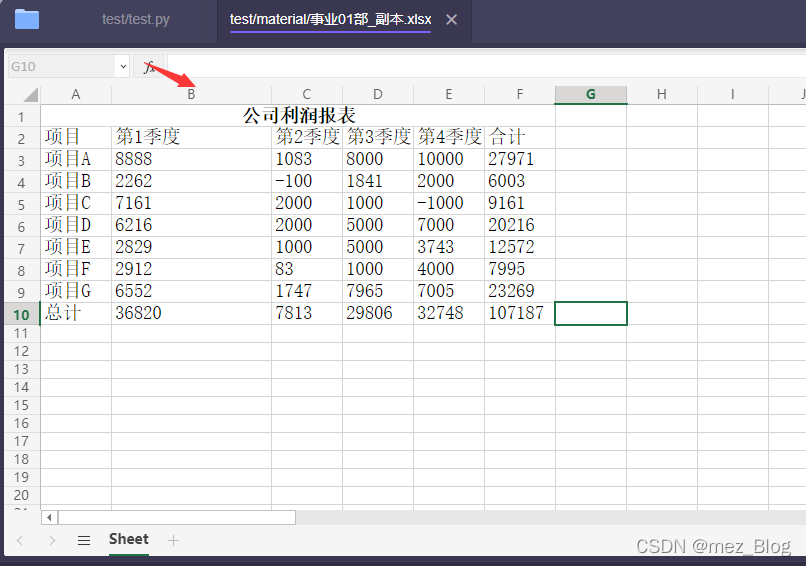Click the 项目D cell

pyautogui.click(x=76, y=226)
